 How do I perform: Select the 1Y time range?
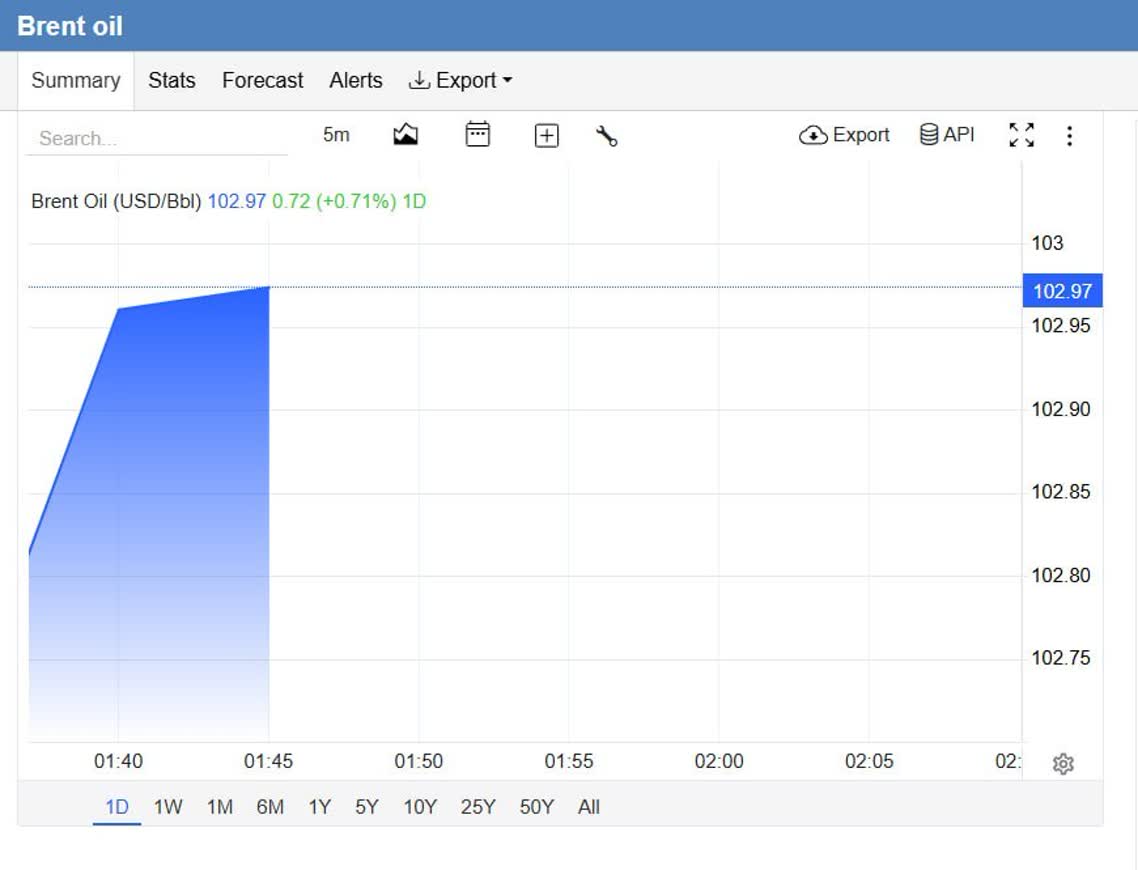(319, 807)
